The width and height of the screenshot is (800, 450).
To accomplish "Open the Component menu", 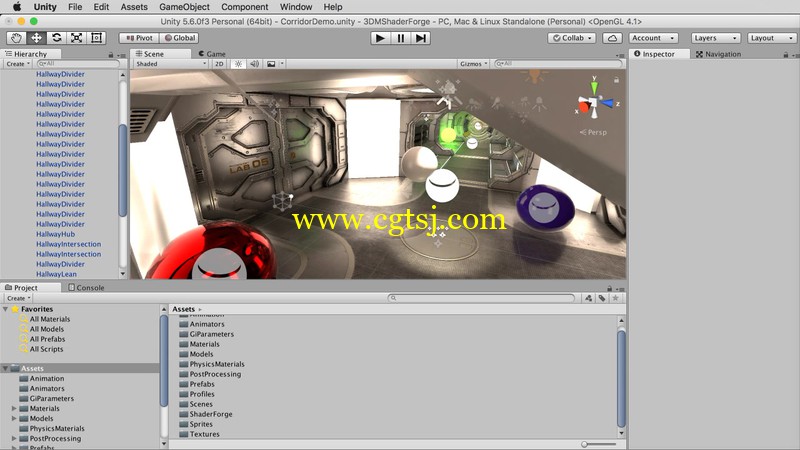I will [244, 7].
